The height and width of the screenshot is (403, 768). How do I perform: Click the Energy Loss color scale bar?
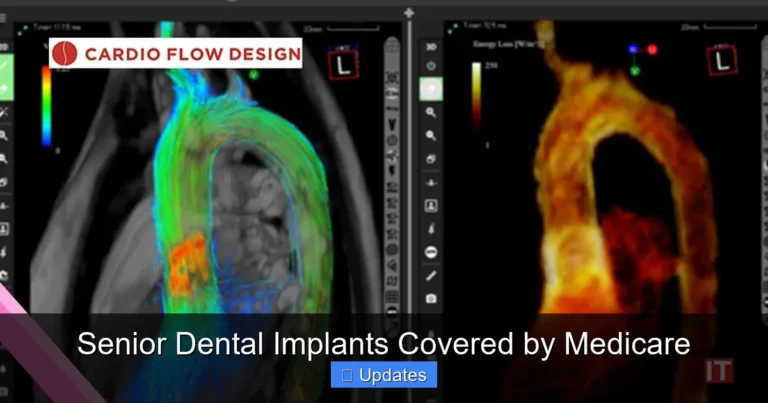476,95
